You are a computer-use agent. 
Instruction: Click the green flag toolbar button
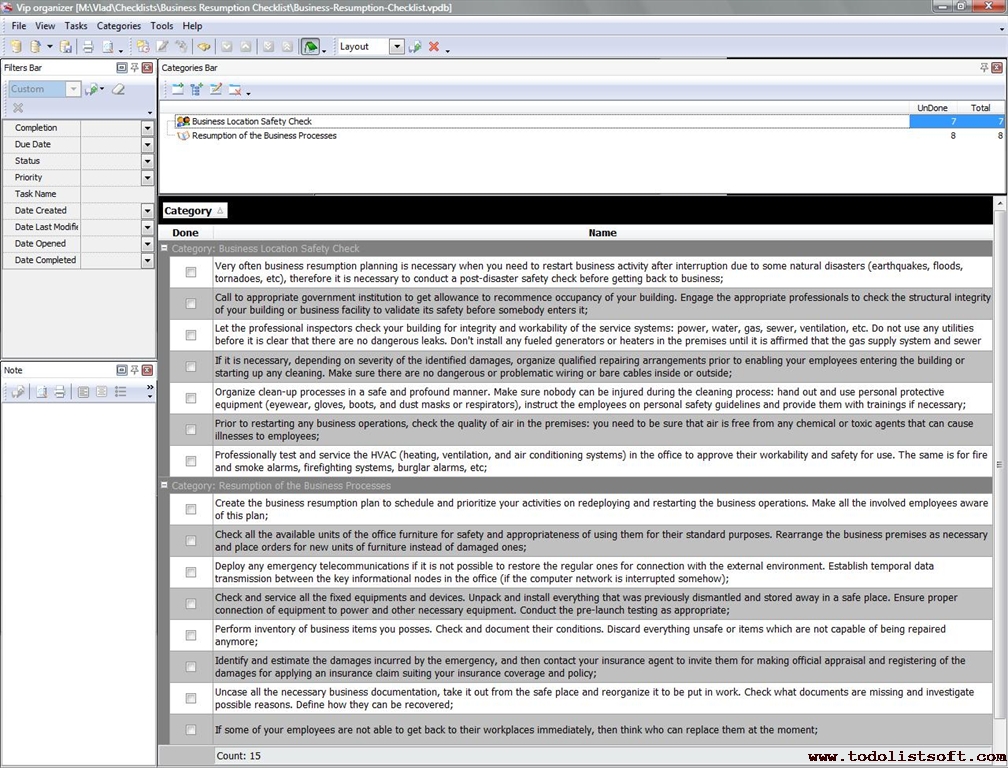[x=311, y=47]
